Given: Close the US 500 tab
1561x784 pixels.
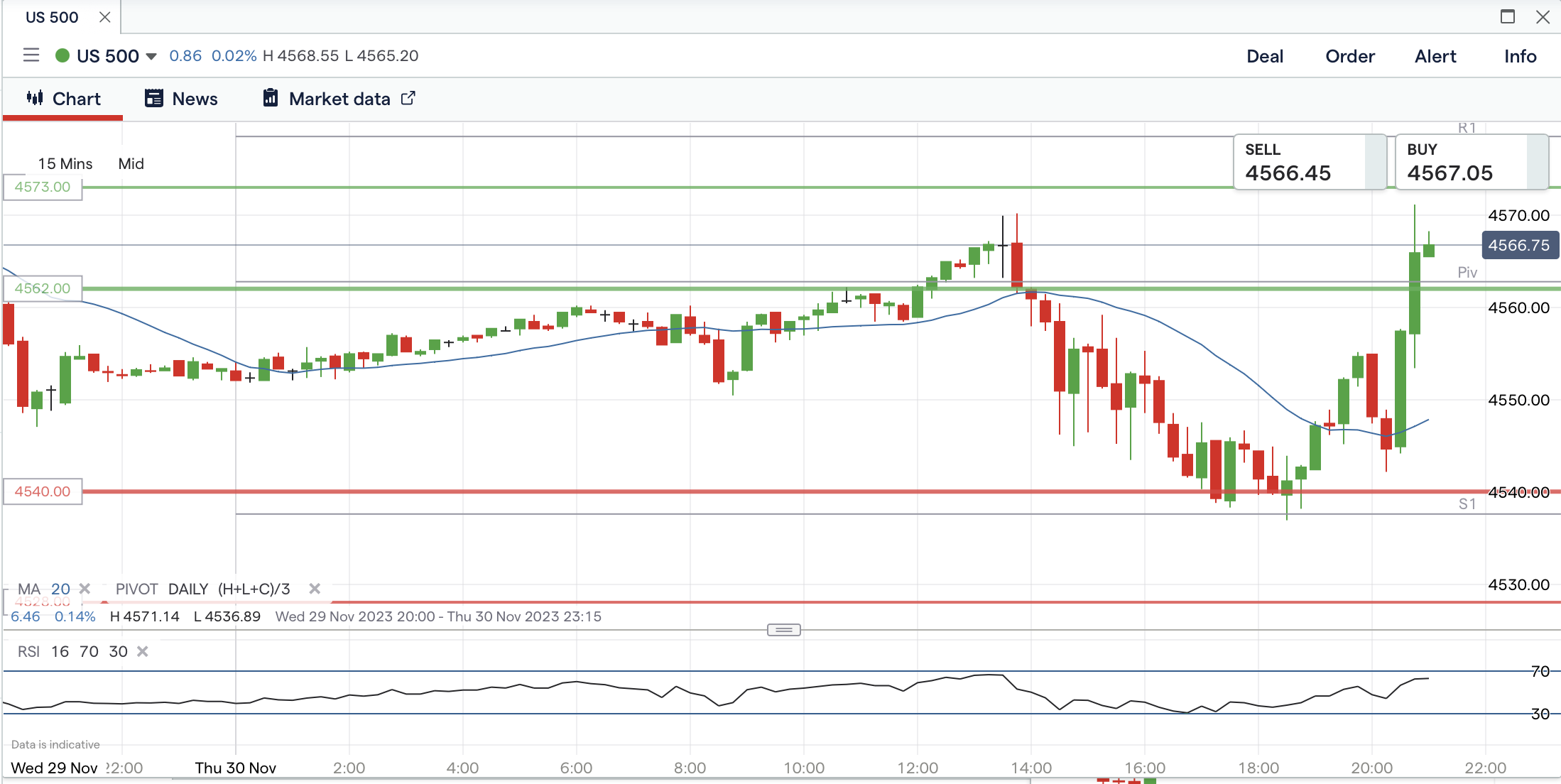Looking at the screenshot, I should coord(105,17).
